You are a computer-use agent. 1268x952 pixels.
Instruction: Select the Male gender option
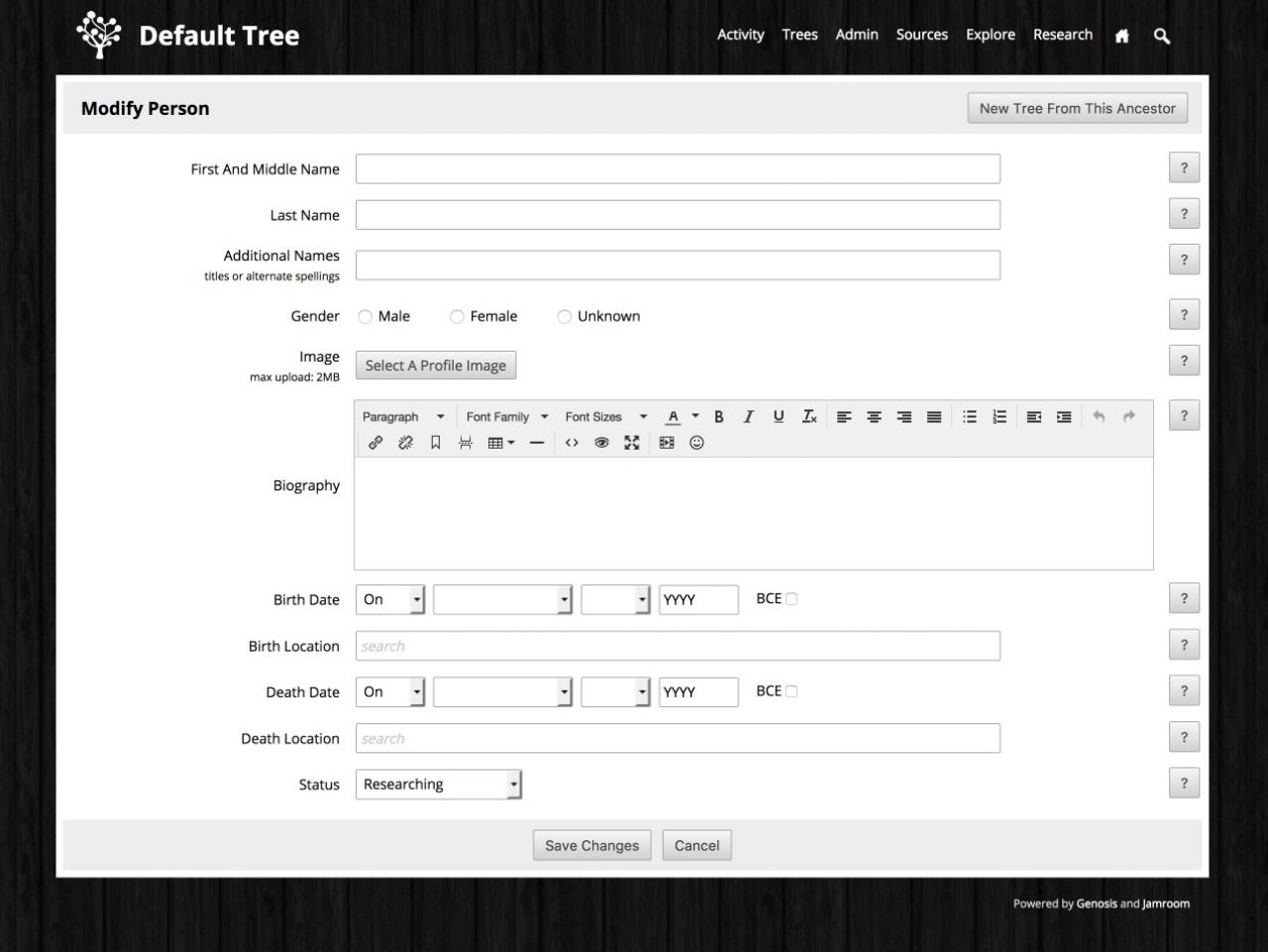[x=366, y=317]
